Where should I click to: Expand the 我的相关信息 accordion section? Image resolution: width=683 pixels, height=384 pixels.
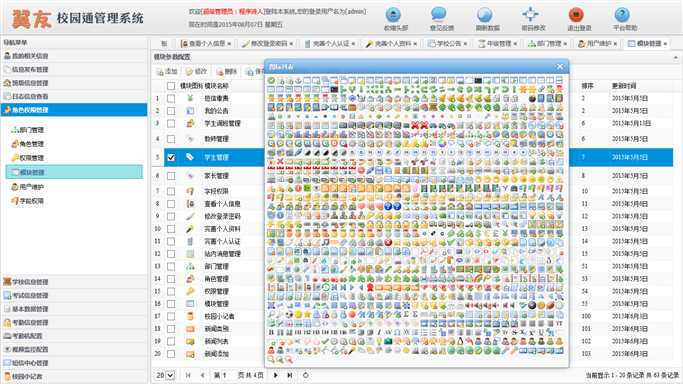74,56
